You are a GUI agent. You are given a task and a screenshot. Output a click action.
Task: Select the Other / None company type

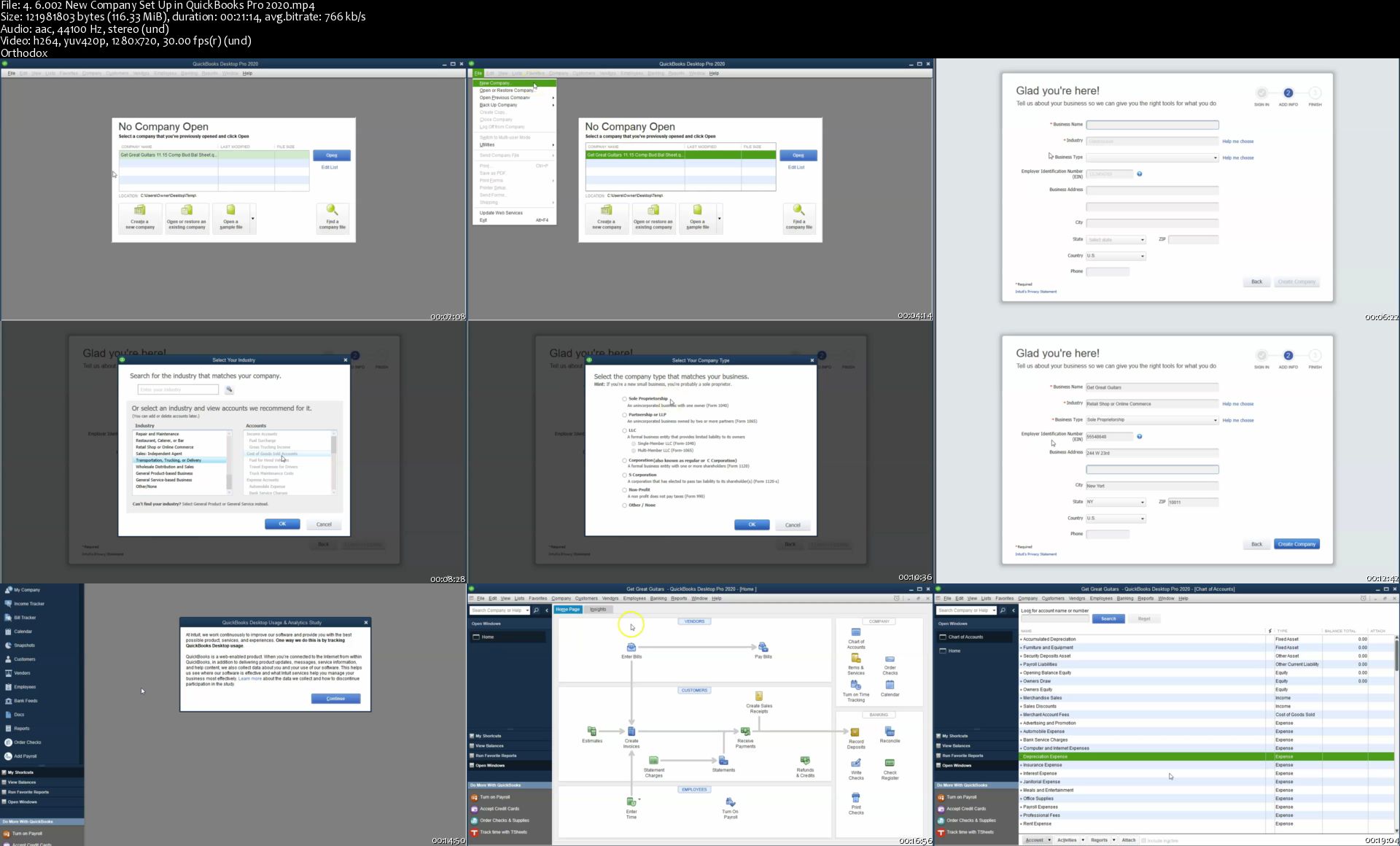pyautogui.click(x=624, y=505)
